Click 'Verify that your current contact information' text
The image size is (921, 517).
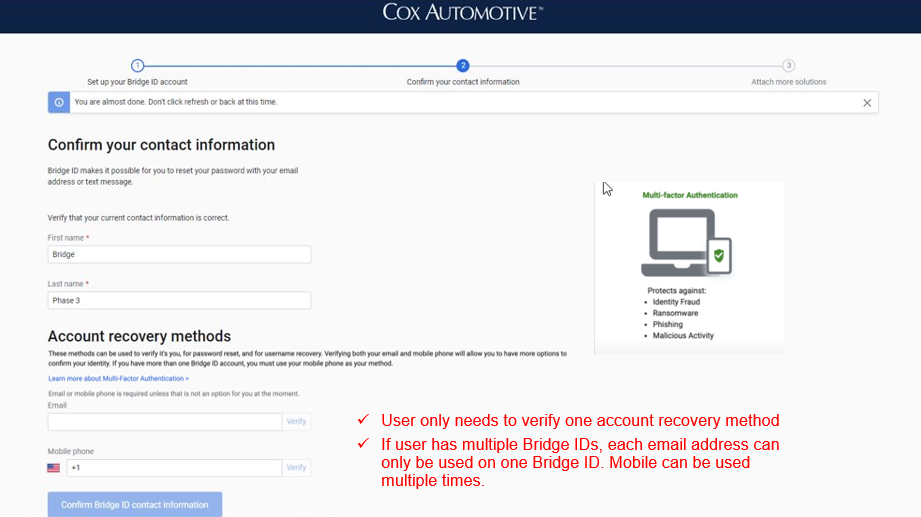[139, 217]
